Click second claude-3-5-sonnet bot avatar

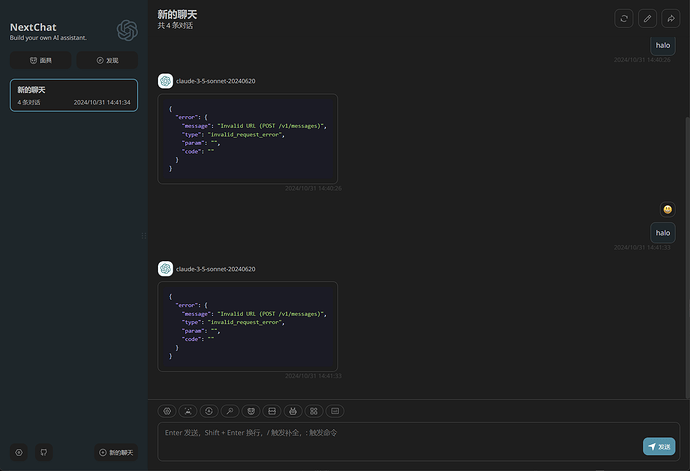pos(165,269)
